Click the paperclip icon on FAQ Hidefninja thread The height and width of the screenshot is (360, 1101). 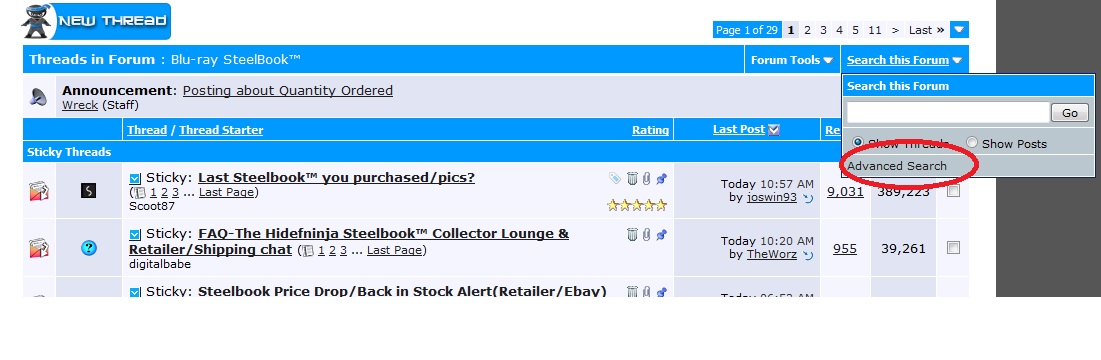[x=647, y=235]
